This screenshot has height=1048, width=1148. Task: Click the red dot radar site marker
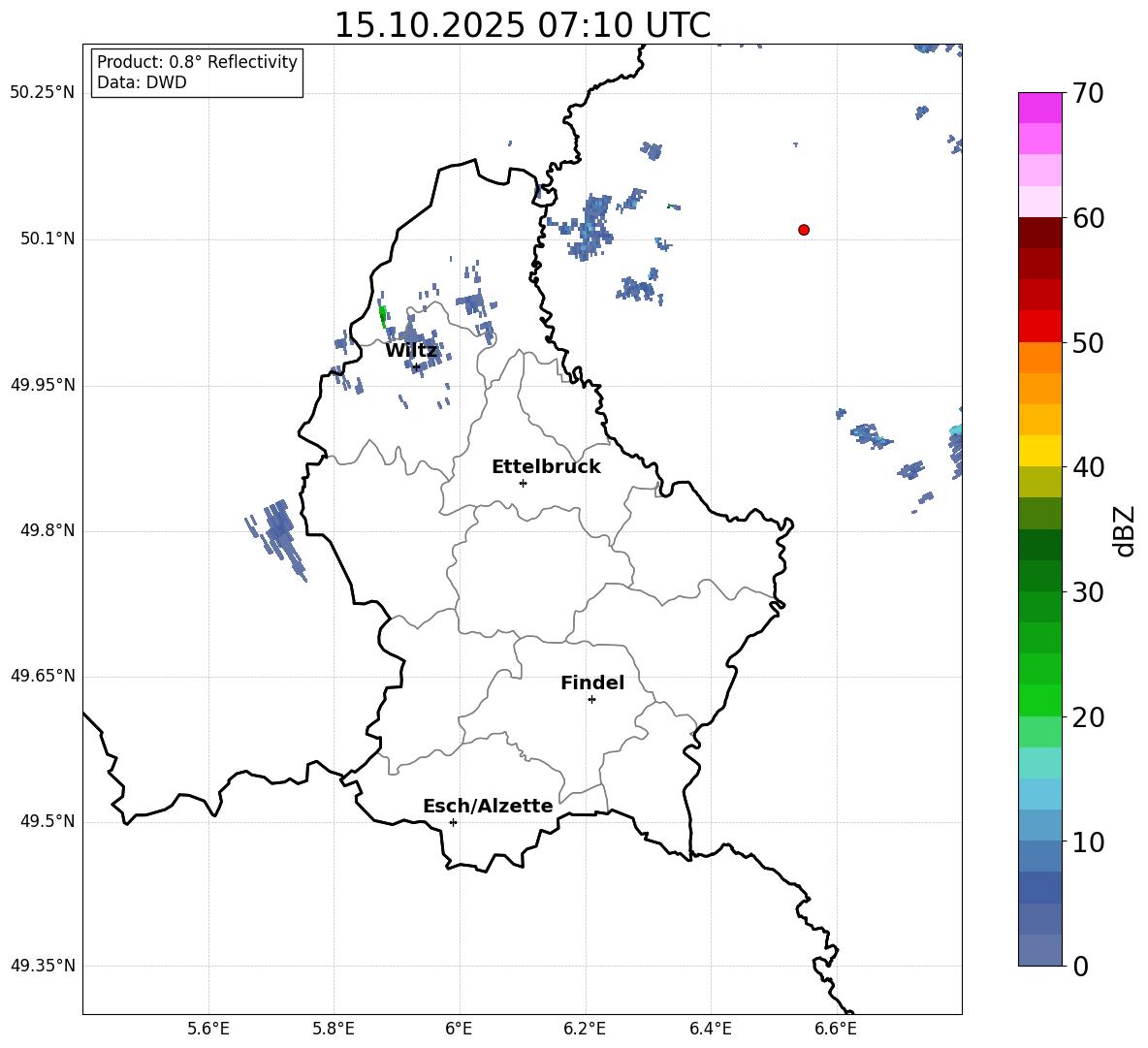[x=804, y=230]
